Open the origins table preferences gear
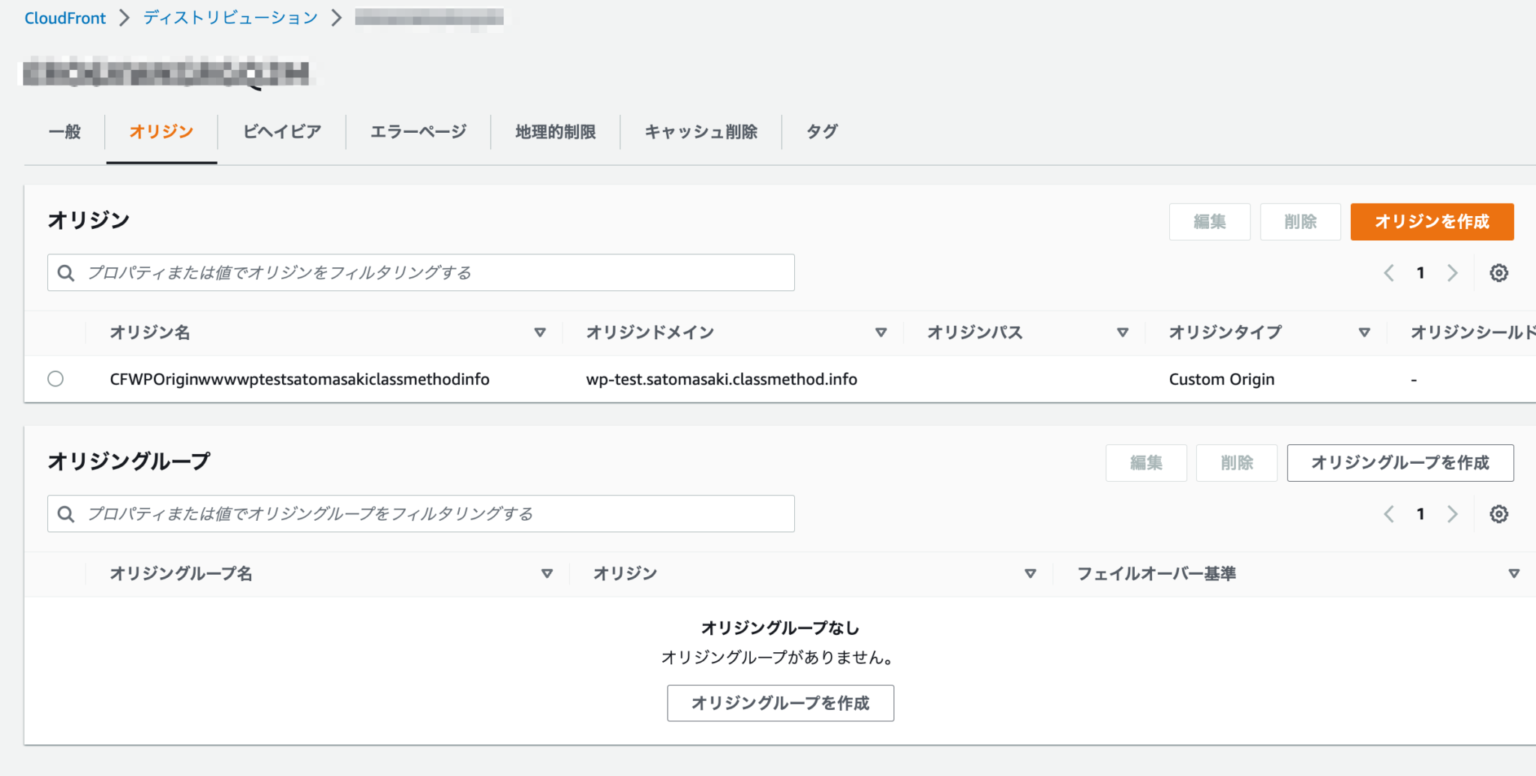The image size is (1536, 776). tap(1498, 272)
